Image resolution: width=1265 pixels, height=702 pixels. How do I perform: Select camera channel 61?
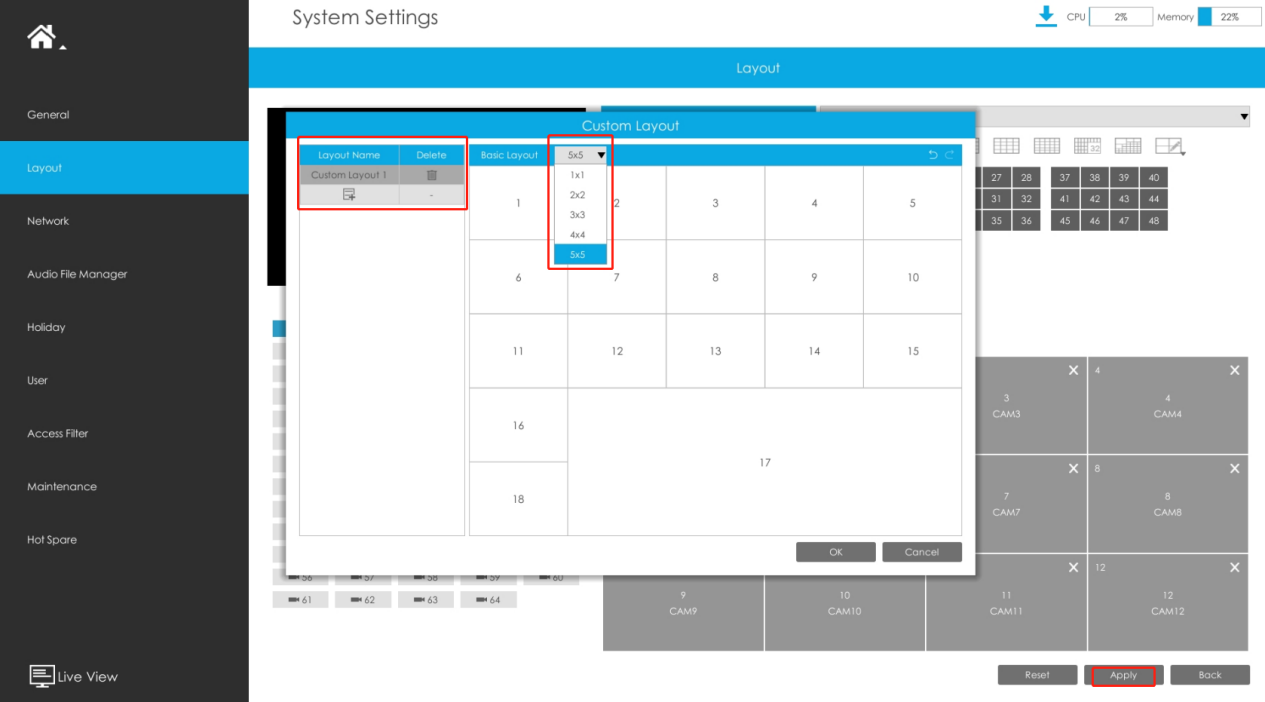point(300,600)
